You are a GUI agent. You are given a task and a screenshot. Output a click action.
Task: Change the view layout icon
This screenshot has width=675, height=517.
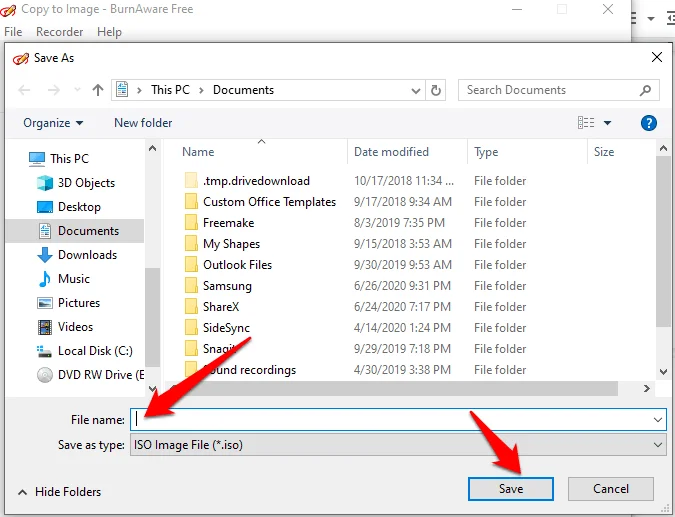pyautogui.click(x=585, y=123)
